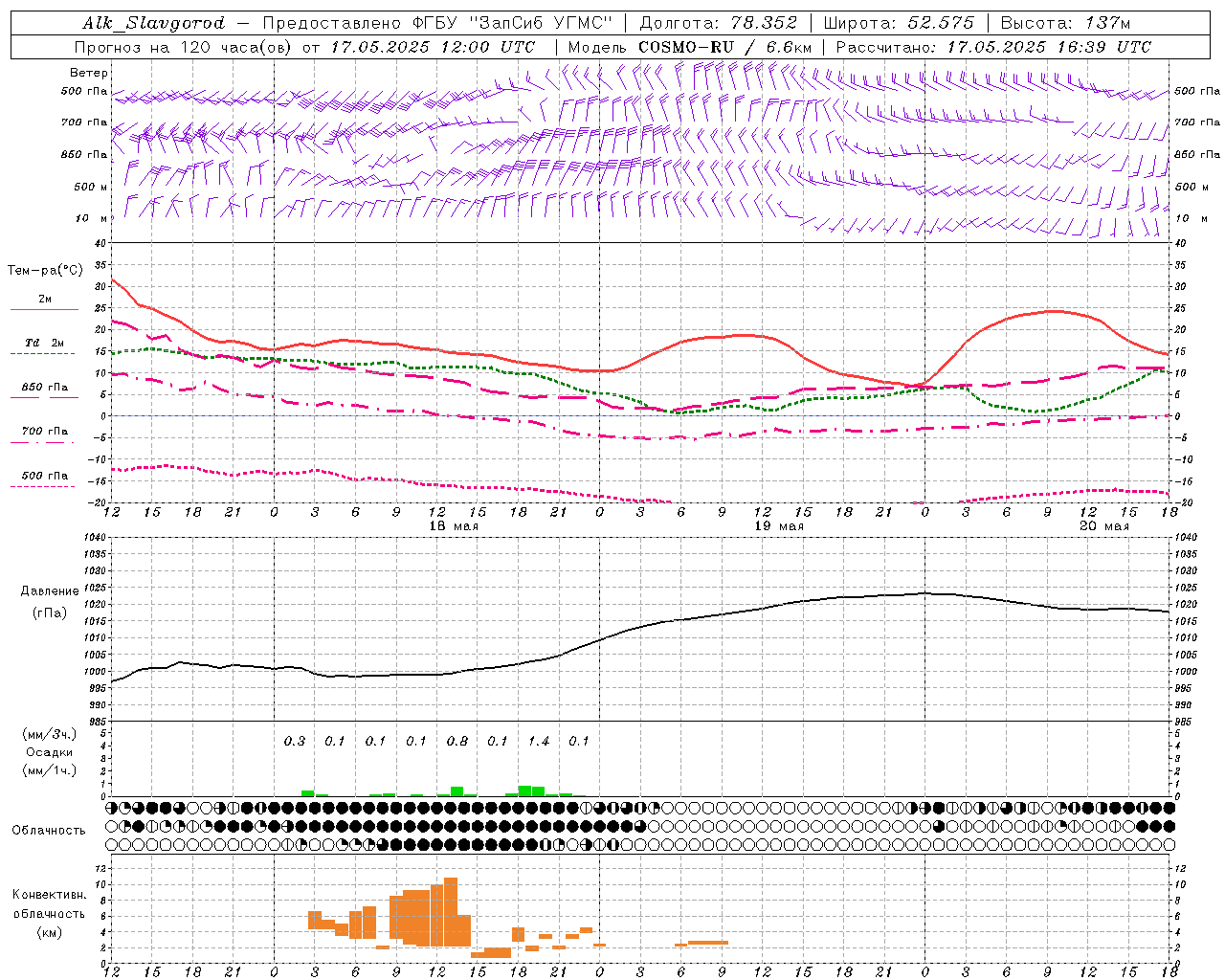
Task: Click the 20 мая date label
Action: 1103,526
